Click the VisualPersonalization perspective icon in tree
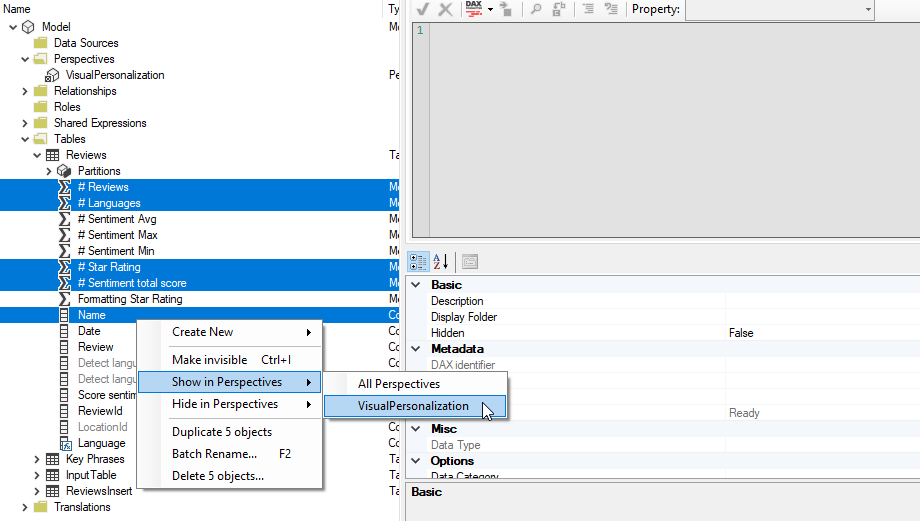Viewport: 920px width, 521px height. (x=53, y=75)
